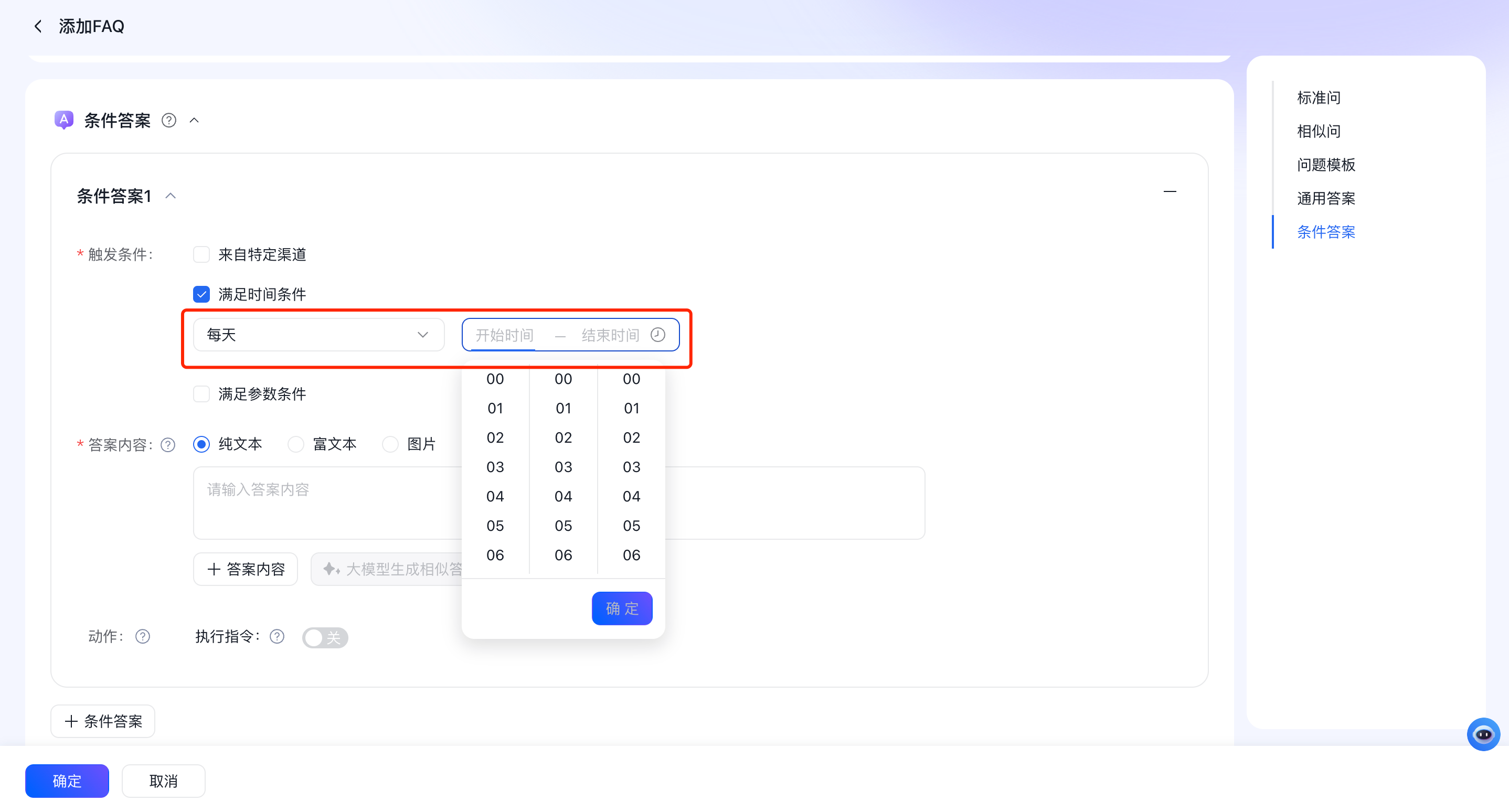This screenshot has height=812, width=1509.
Task: Click help icon next to 执行指令 label
Action: [x=277, y=636]
